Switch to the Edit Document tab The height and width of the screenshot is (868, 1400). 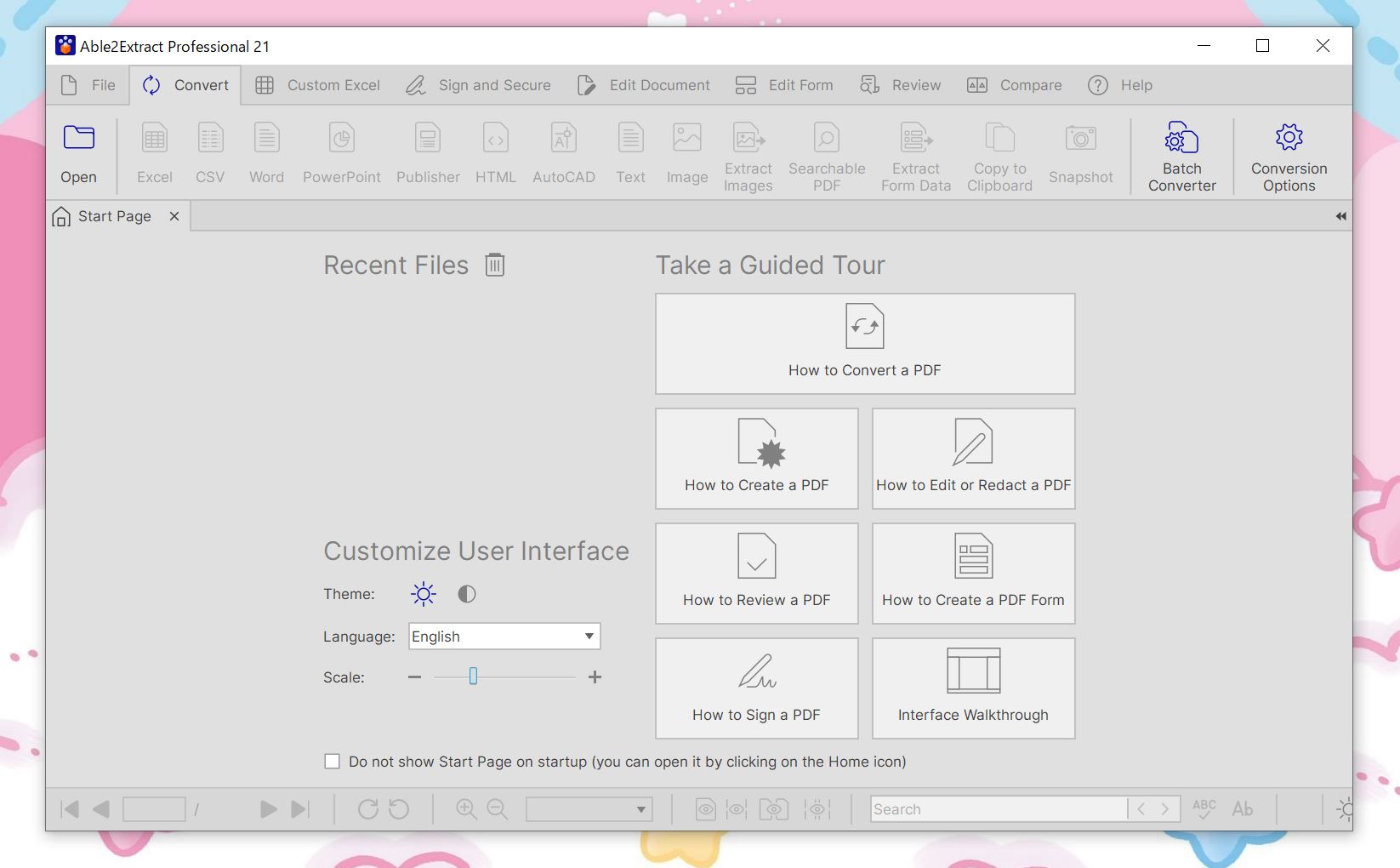click(643, 85)
